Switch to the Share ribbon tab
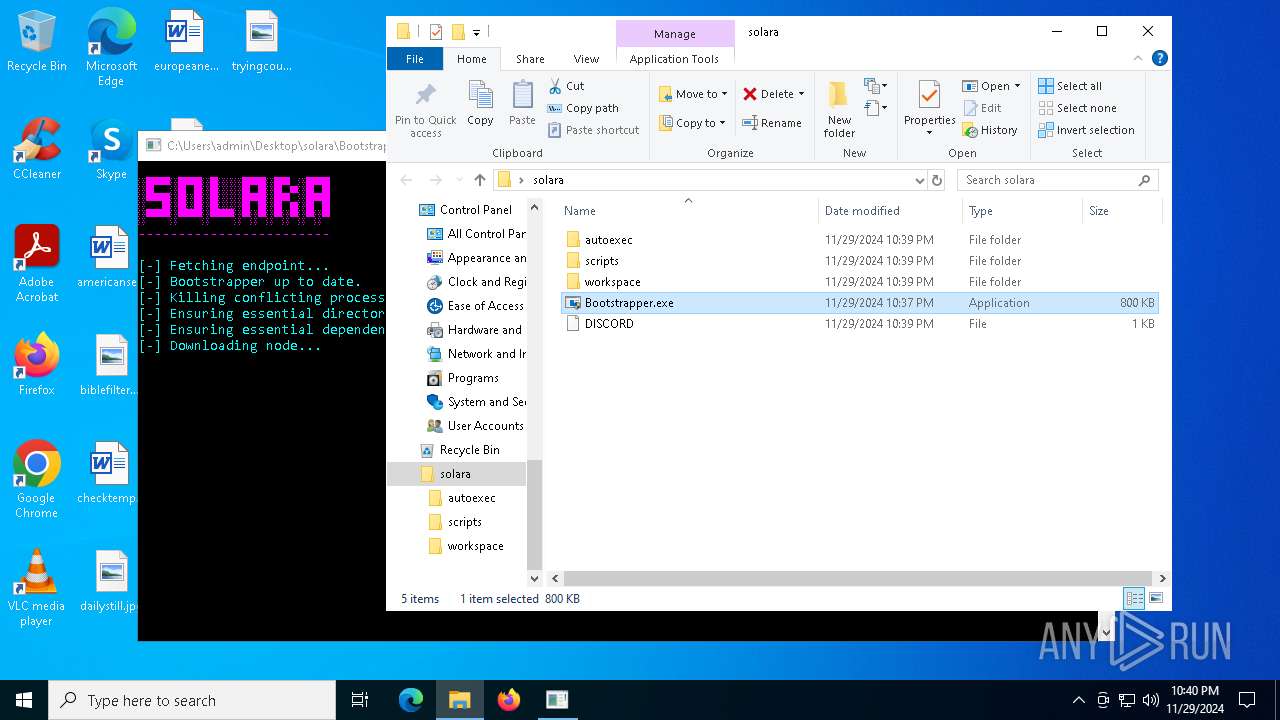This screenshot has height=720, width=1280. 530,59
